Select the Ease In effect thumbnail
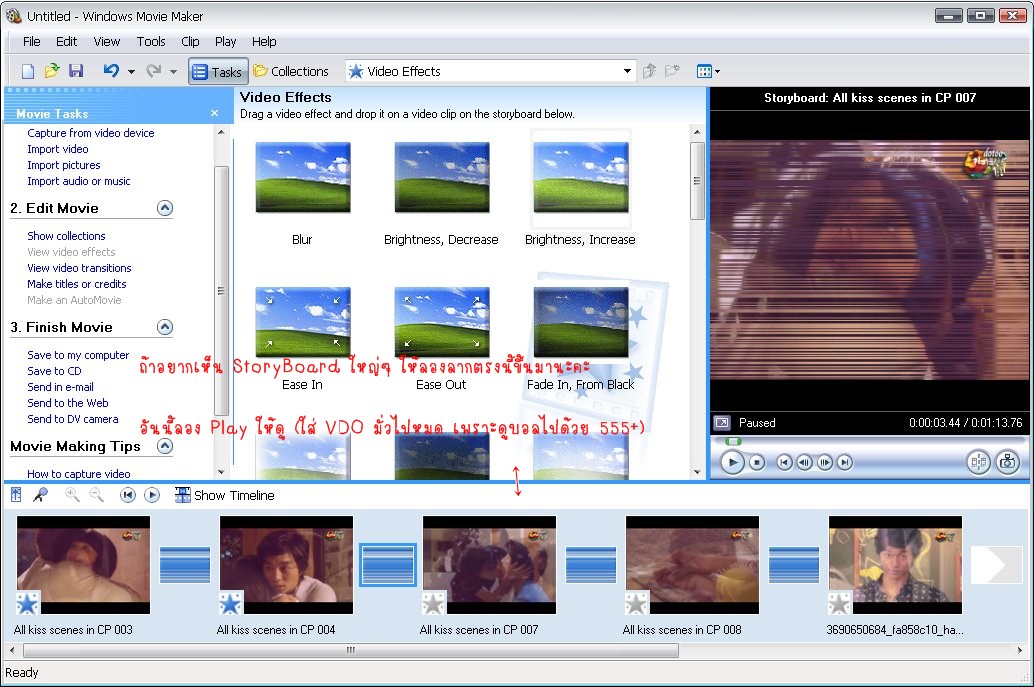 [x=303, y=322]
